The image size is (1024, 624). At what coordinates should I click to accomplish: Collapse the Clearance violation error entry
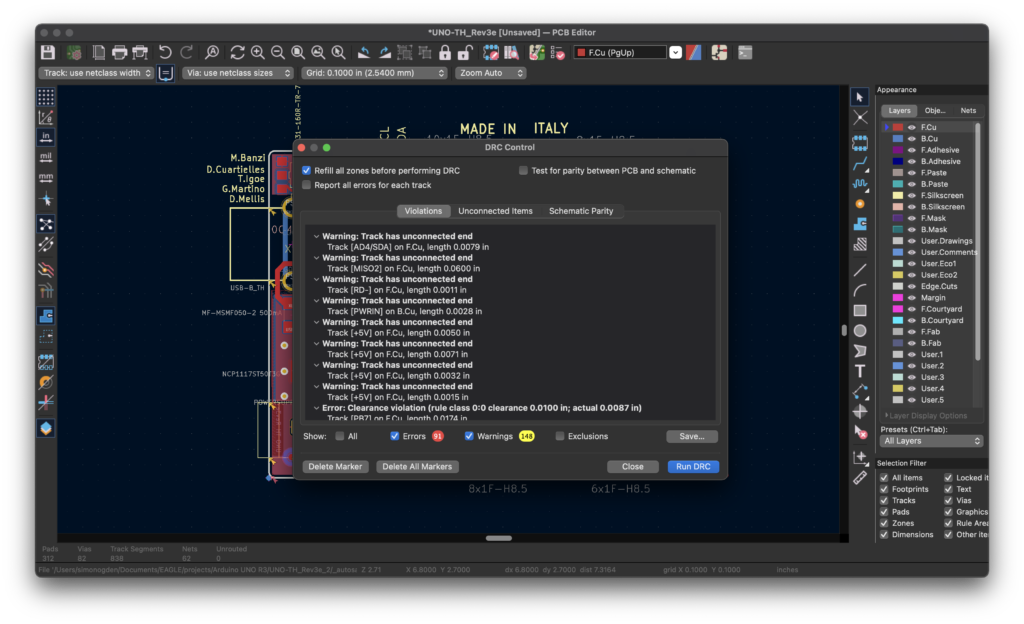pyautogui.click(x=316, y=408)
